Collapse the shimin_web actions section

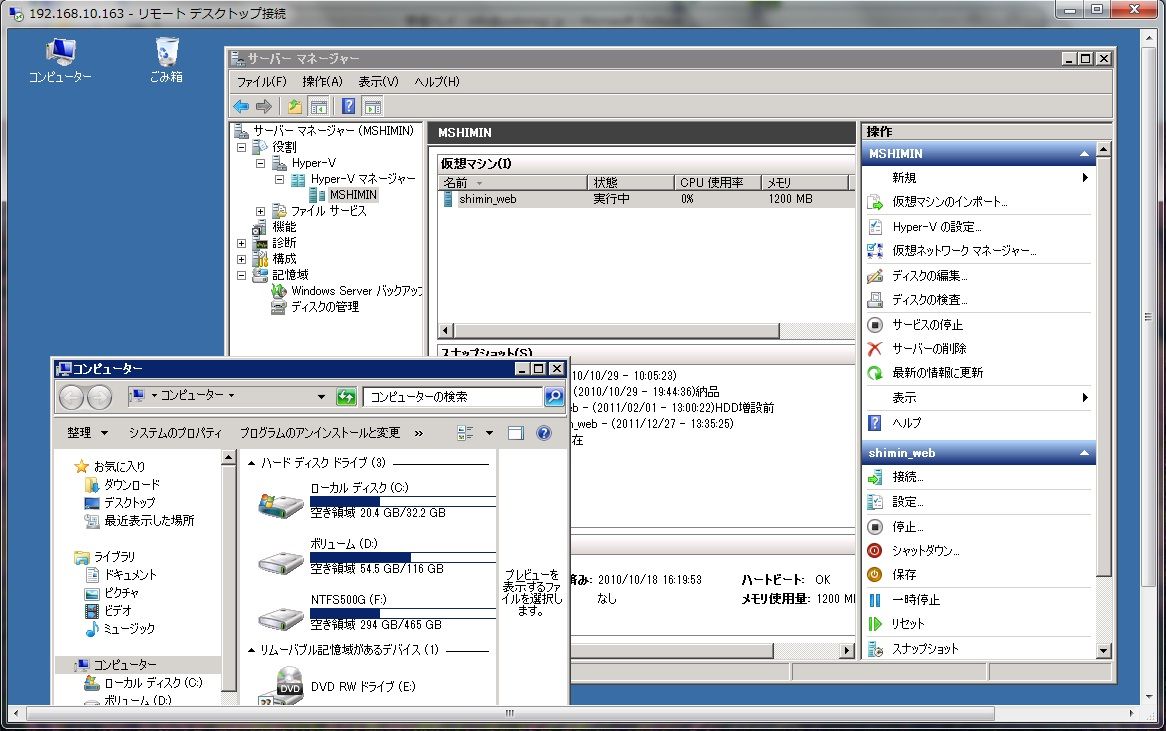click(1084, 453)
